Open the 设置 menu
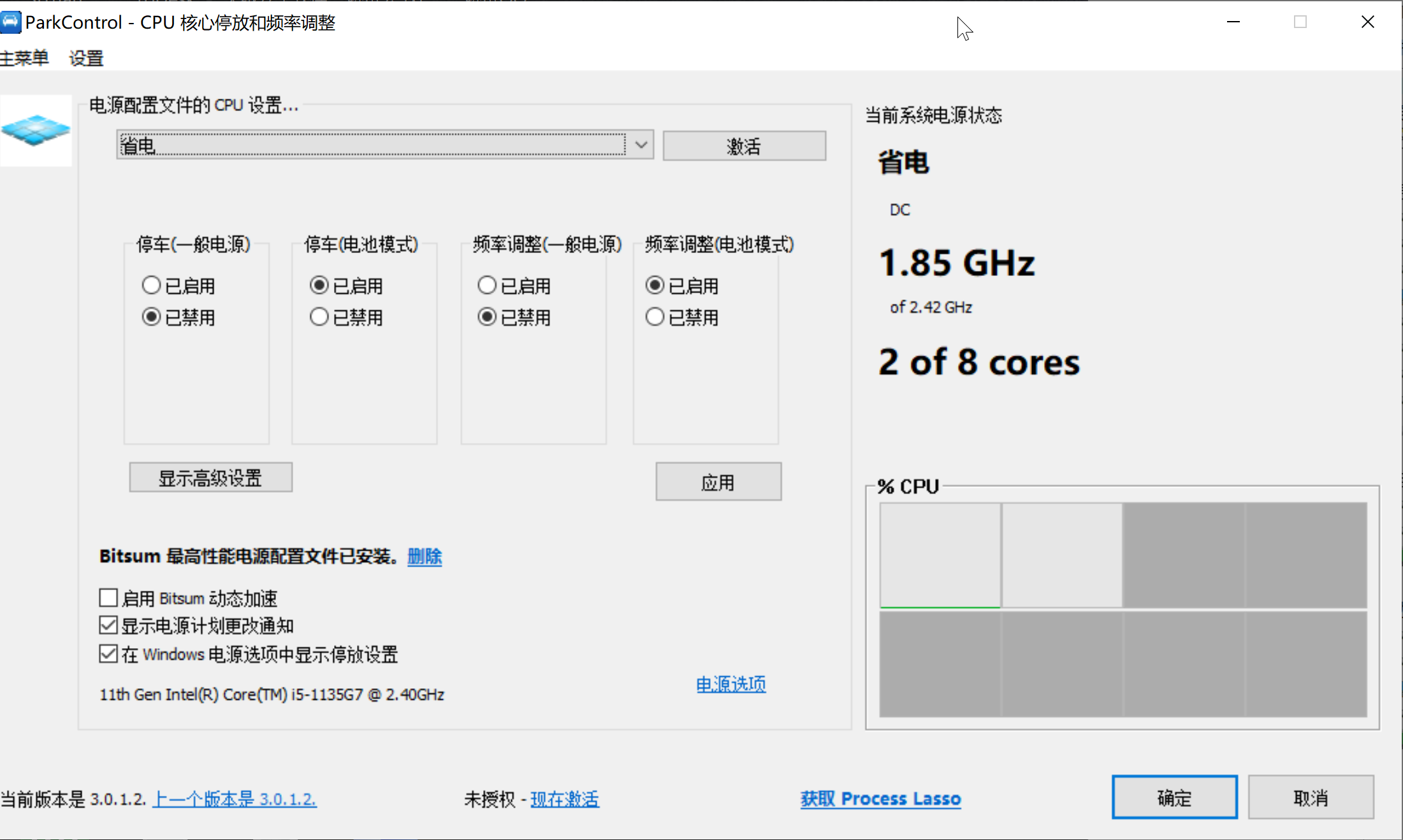The width and height of the screenshot is (1403, 840). click(x=86, y=58)
